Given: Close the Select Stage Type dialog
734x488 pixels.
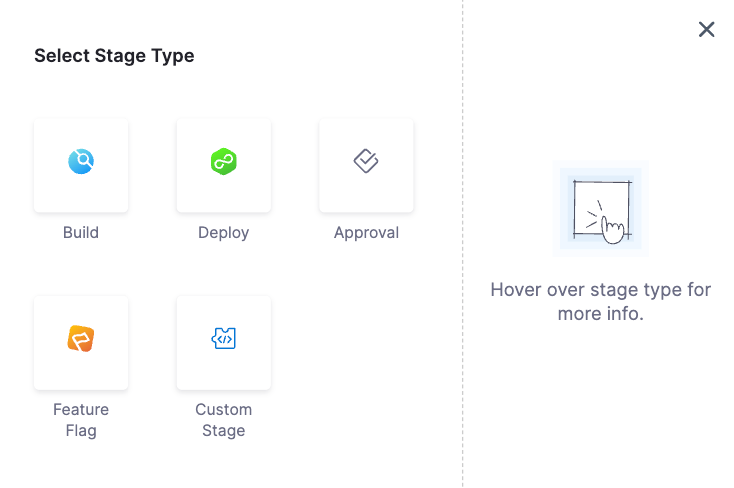Looking at the screenshot, I should point(706,30).
